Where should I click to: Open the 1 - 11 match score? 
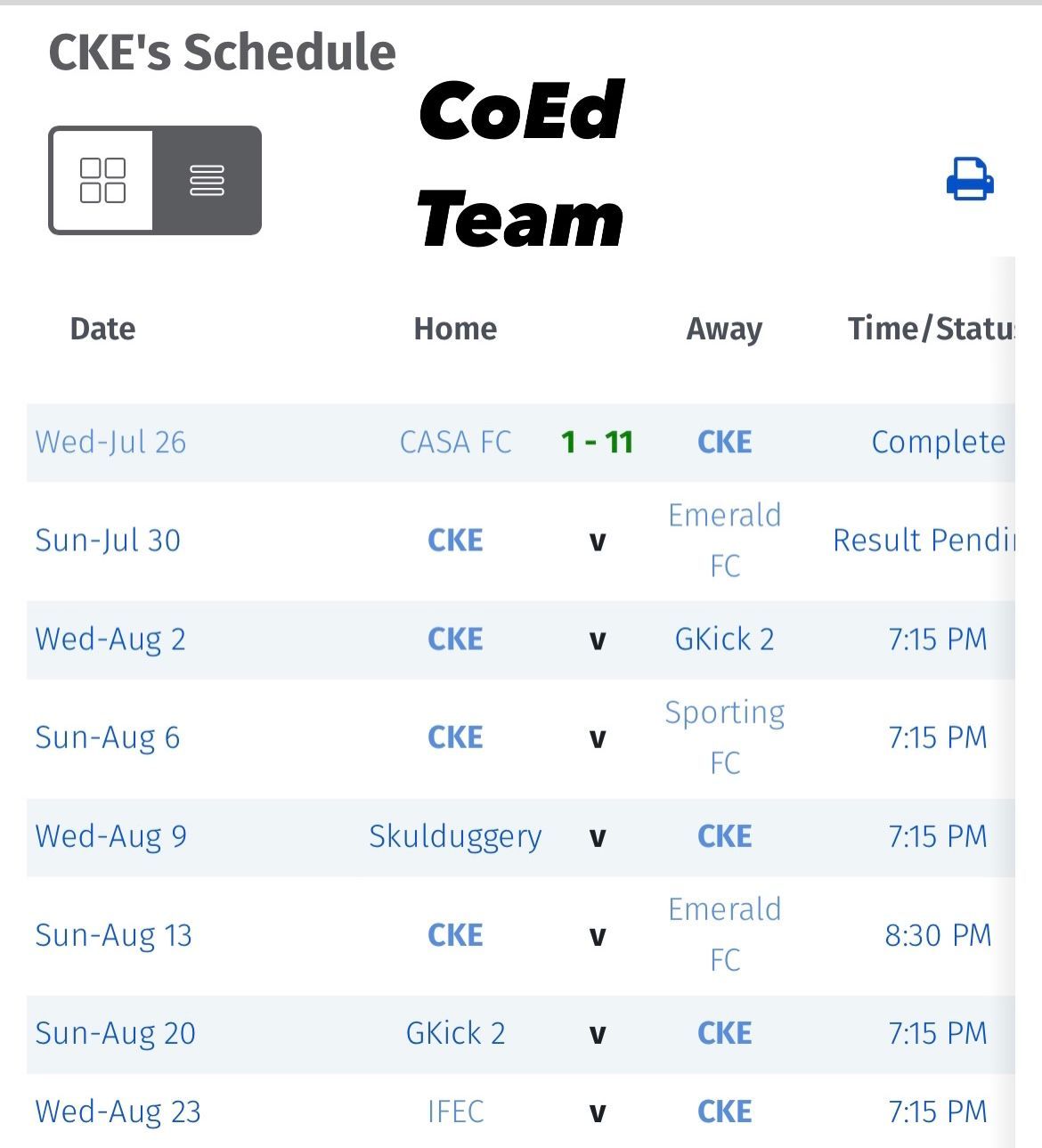(x=597, y=442)
